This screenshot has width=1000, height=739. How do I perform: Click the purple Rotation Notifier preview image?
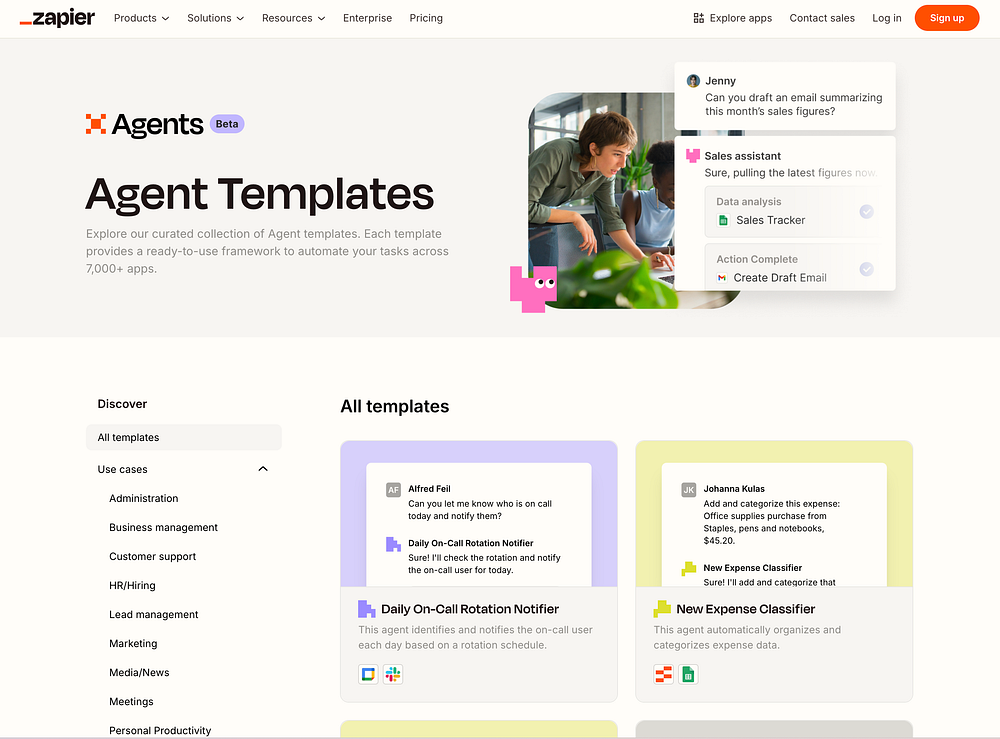click(479, 514)
